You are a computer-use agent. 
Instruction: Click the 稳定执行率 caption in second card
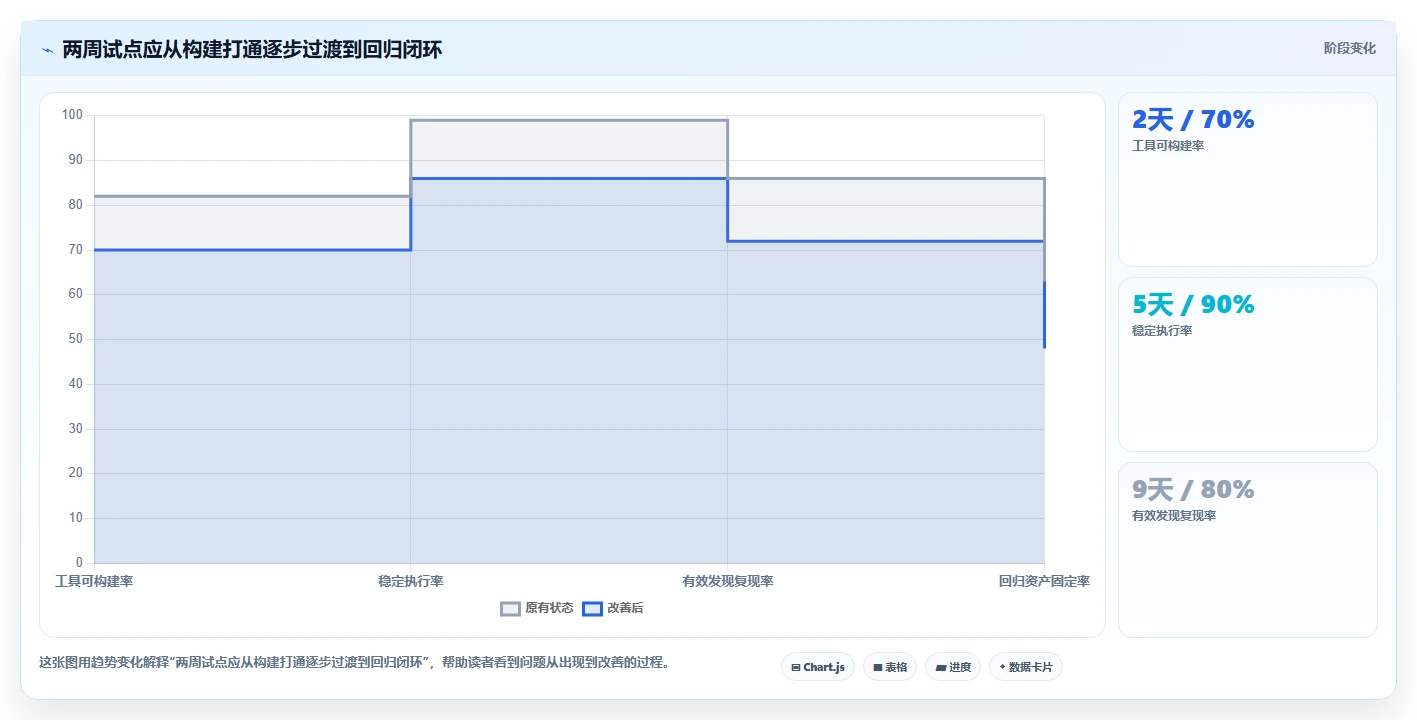click(1162, 331)
